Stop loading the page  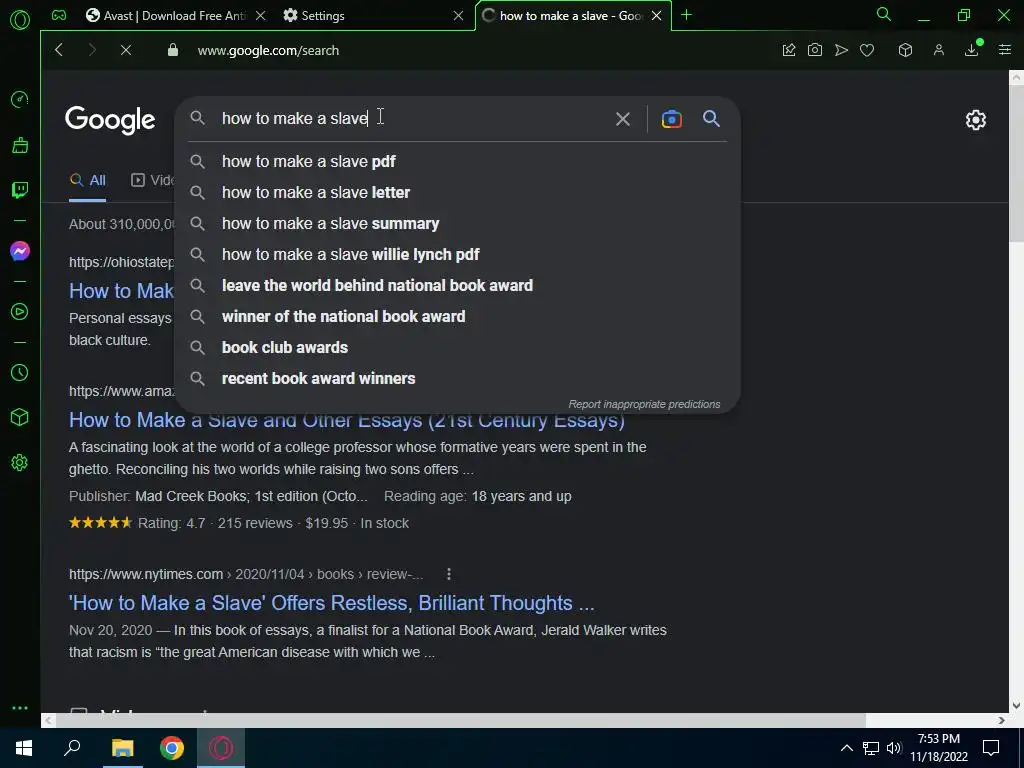click(x=126, y=50)
